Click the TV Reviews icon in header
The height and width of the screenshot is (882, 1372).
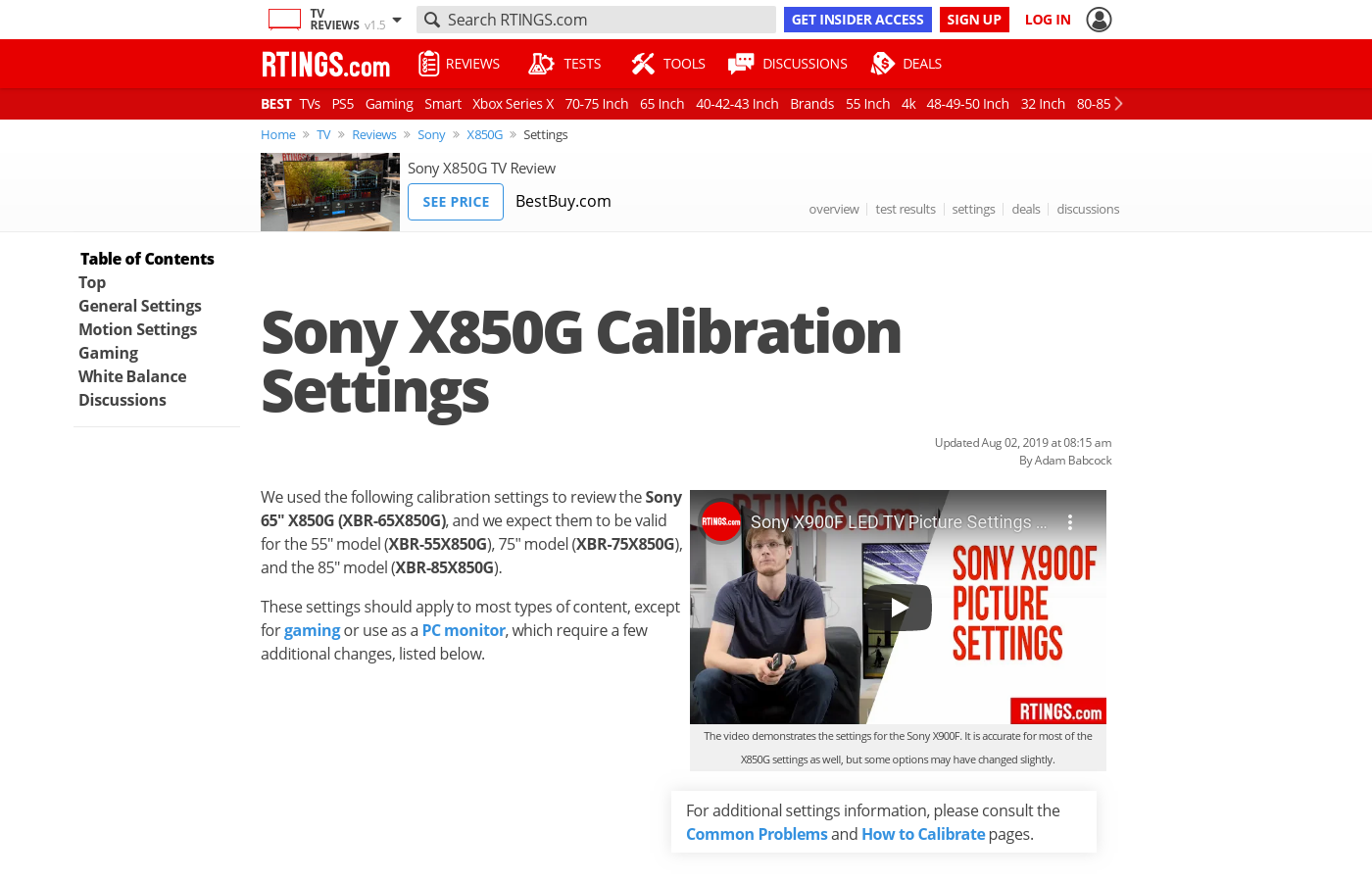click(x=284, y=20)
